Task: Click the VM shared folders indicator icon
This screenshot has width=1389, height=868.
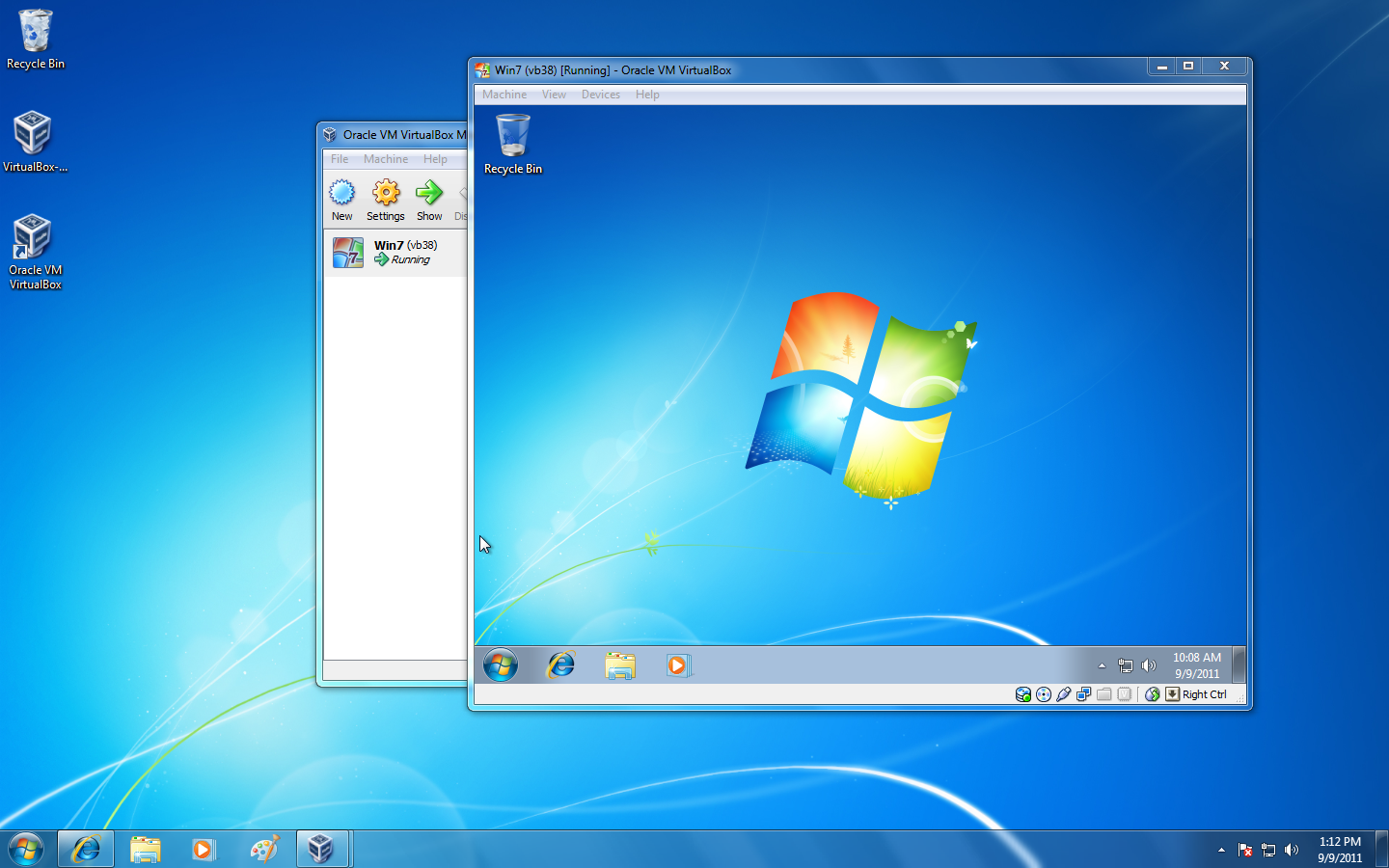Action: coord(1104,694)
